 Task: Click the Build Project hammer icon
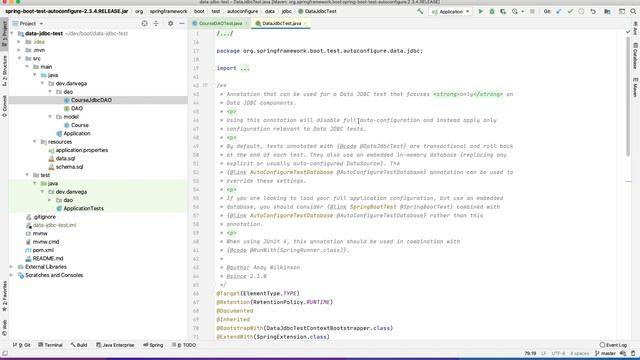pyautogui.click(x=420, y=11)
